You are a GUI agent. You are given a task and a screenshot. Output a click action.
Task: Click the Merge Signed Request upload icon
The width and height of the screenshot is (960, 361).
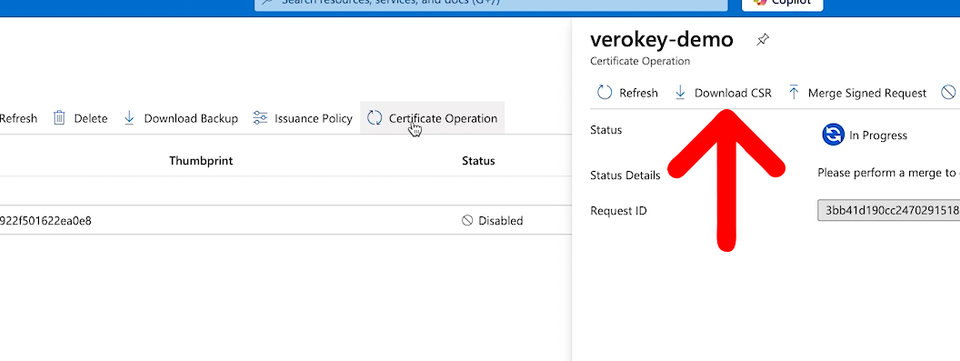(x=794, y=92)
